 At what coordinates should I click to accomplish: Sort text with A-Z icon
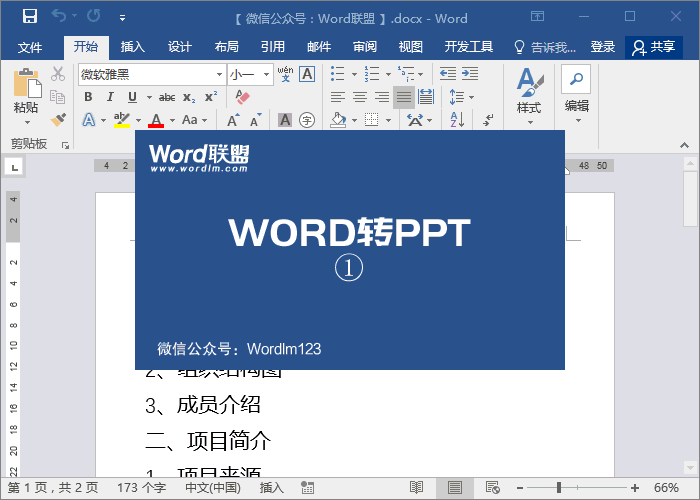click(x=457, y=120)
